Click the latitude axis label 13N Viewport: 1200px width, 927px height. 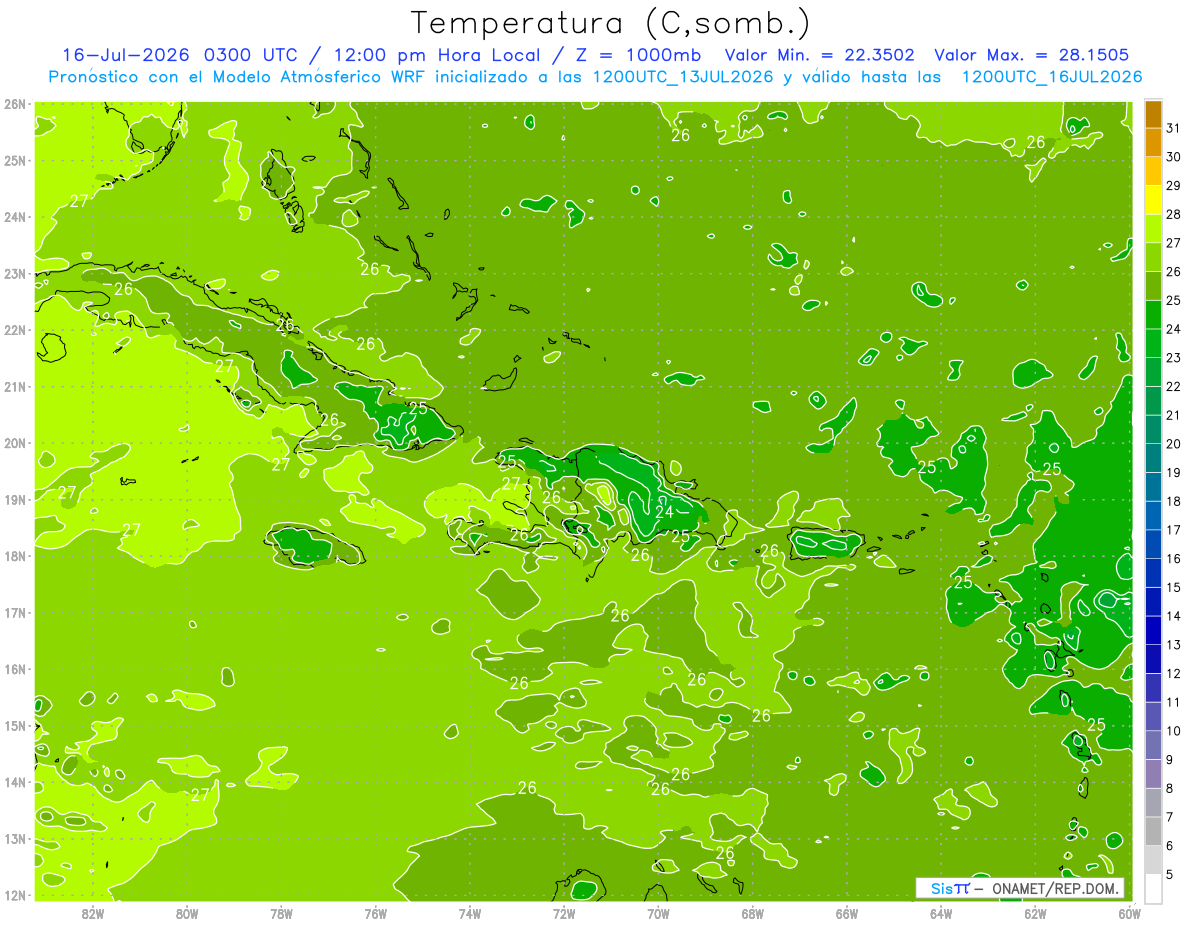click(x=14, y=839)
